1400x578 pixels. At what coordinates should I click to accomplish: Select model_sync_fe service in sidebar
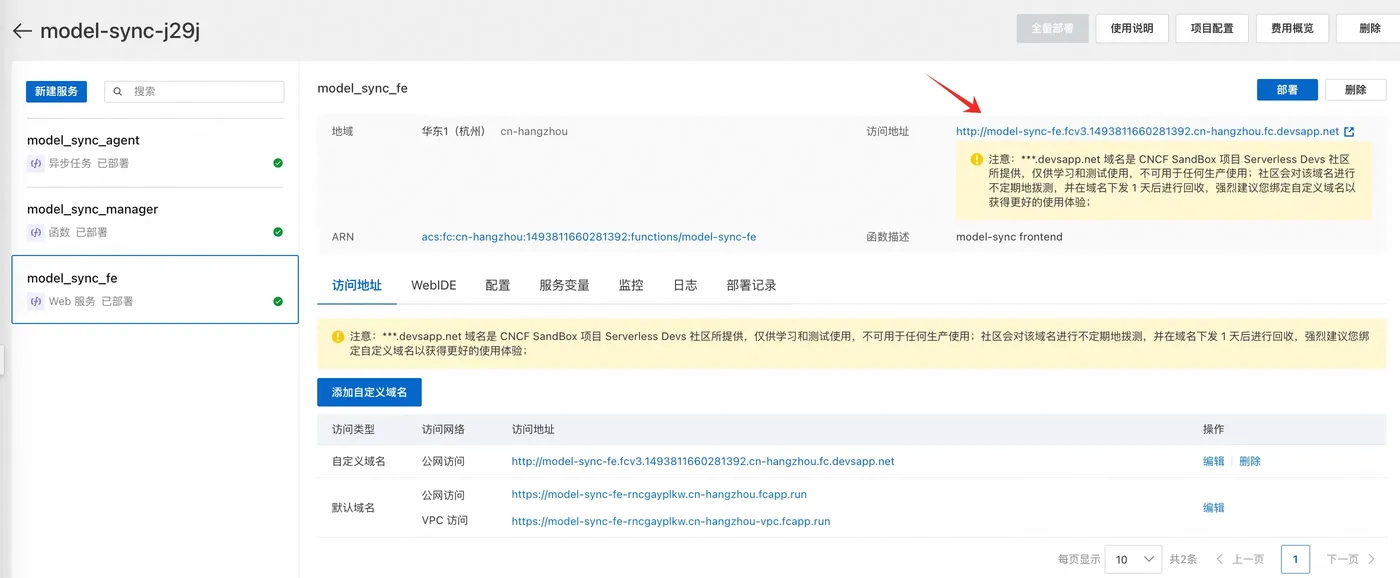coord(155,290)
